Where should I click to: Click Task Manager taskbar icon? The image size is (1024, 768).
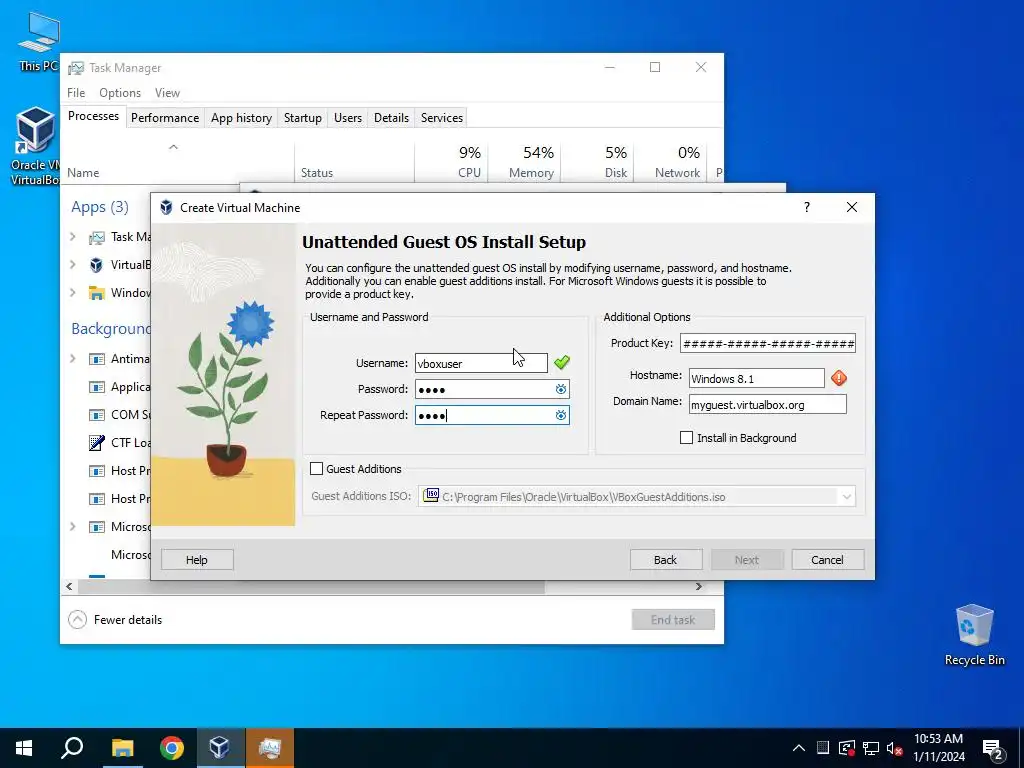click(x=269, y=748)
